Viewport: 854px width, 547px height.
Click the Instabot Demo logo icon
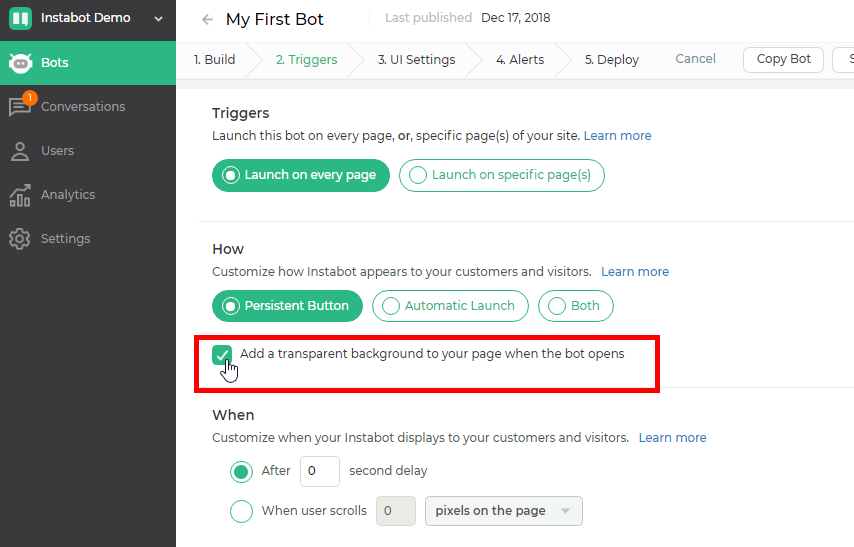(20, 18)
